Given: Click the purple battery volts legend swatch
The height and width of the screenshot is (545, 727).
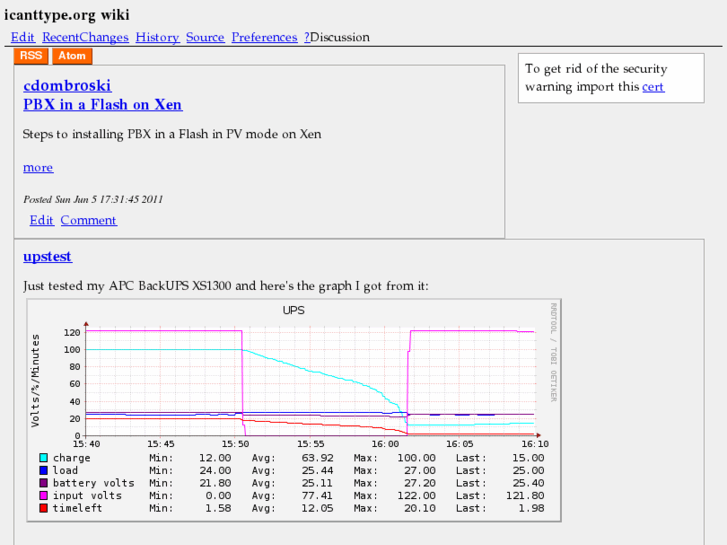Looking at the screenshot, I should tap(44, 483).
